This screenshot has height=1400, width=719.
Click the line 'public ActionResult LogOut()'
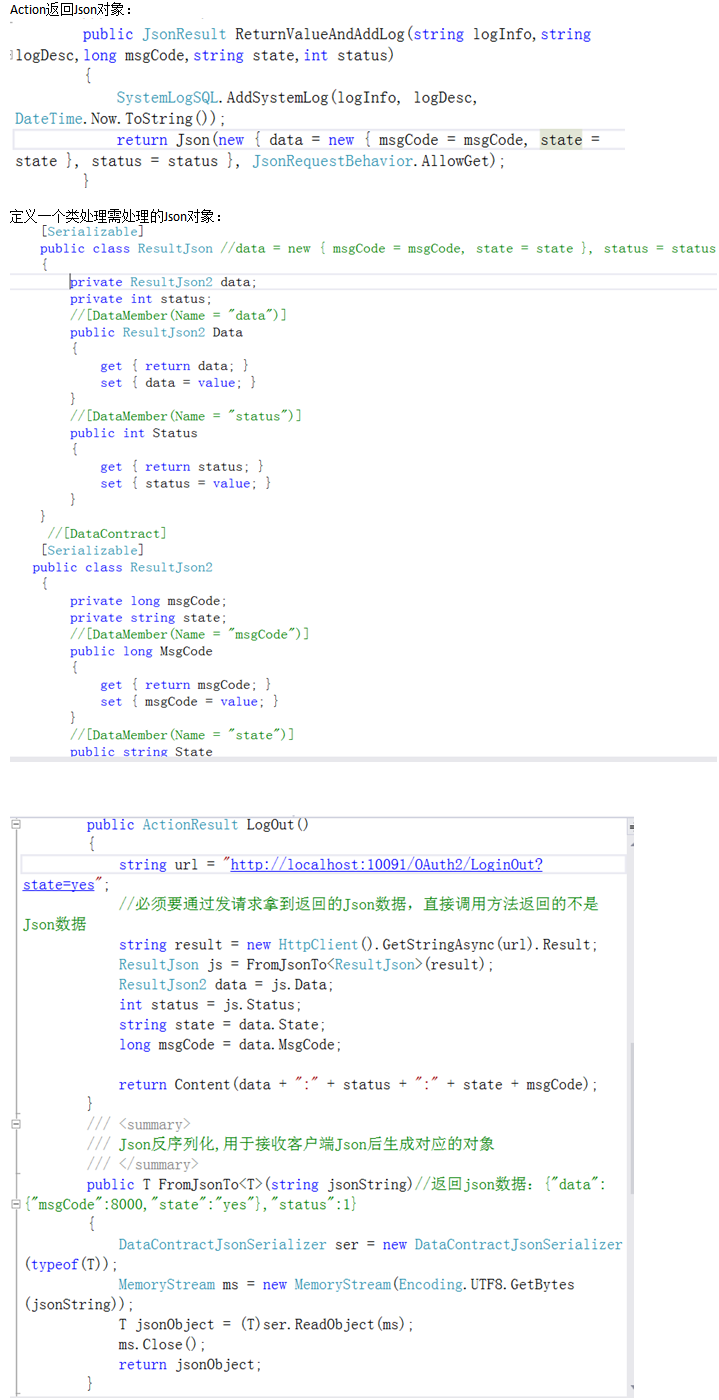(x=198, y=825)
